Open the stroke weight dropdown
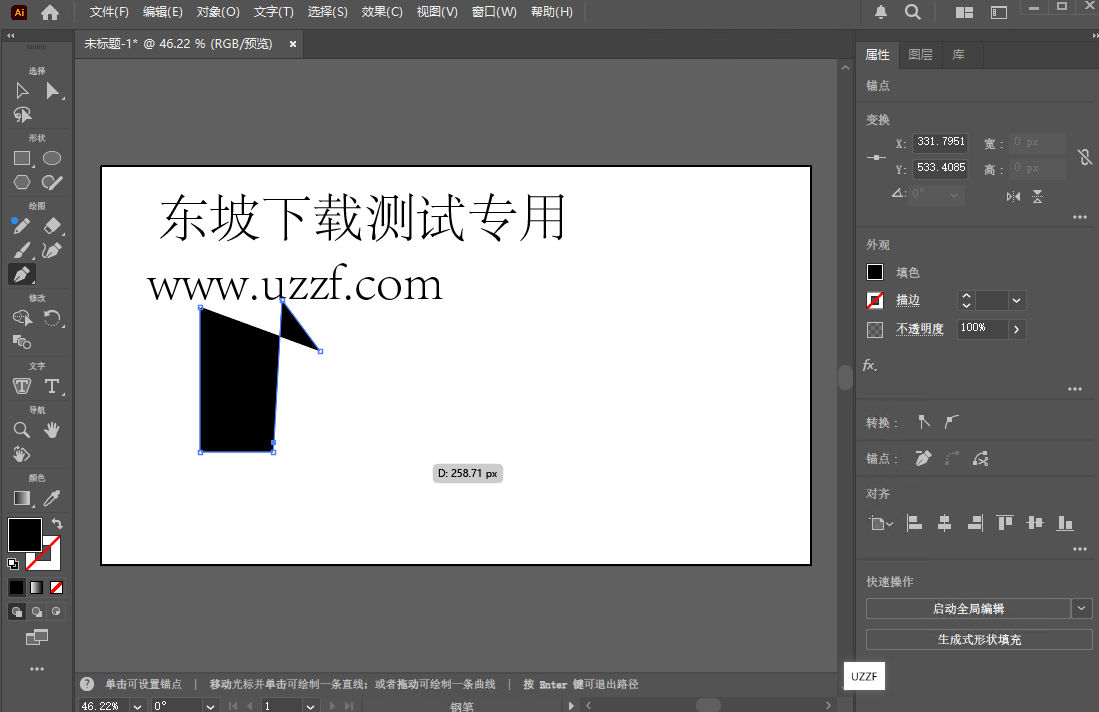 (x=1015, y=300)
